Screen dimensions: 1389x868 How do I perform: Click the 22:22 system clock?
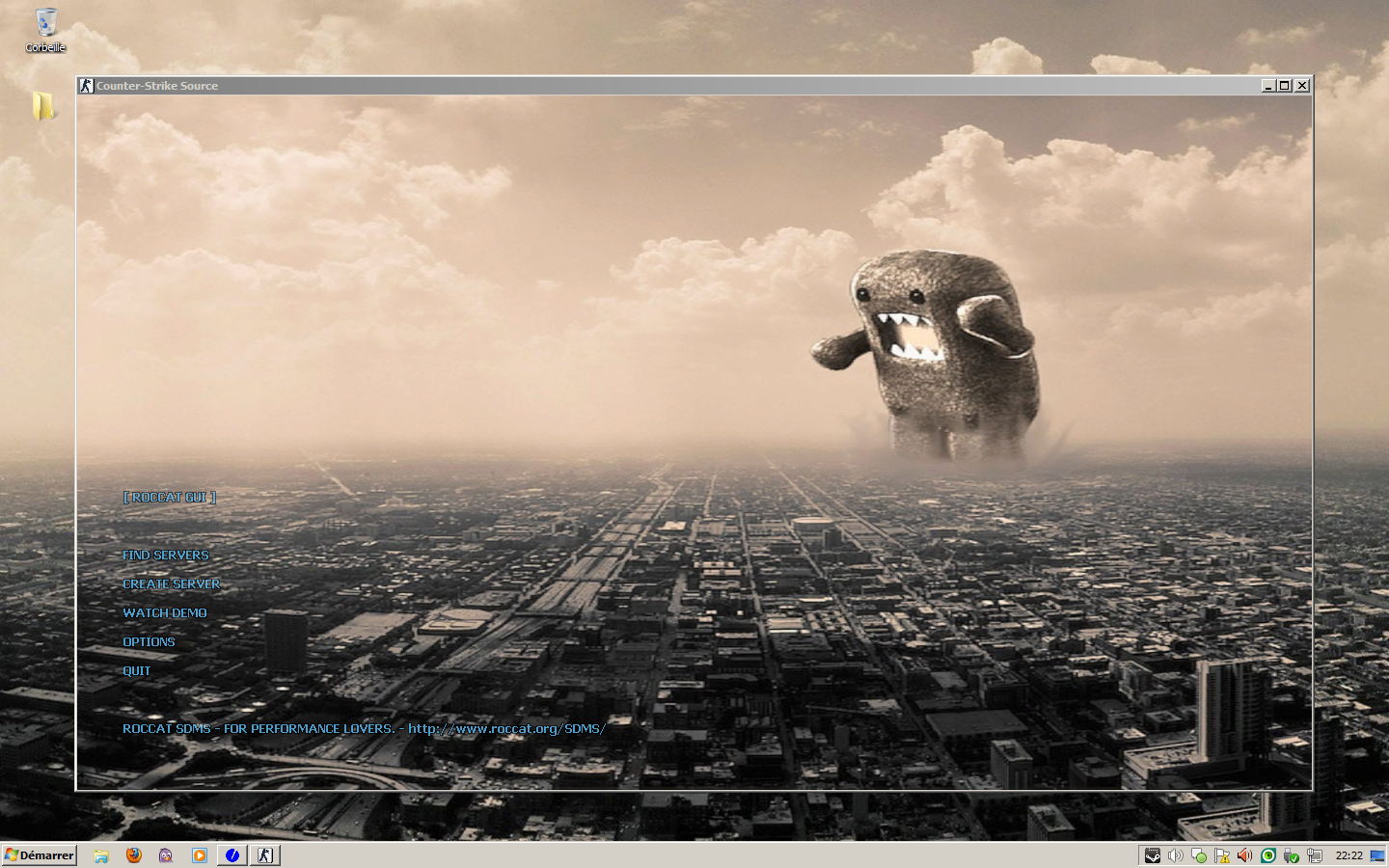click(1349, 855)
